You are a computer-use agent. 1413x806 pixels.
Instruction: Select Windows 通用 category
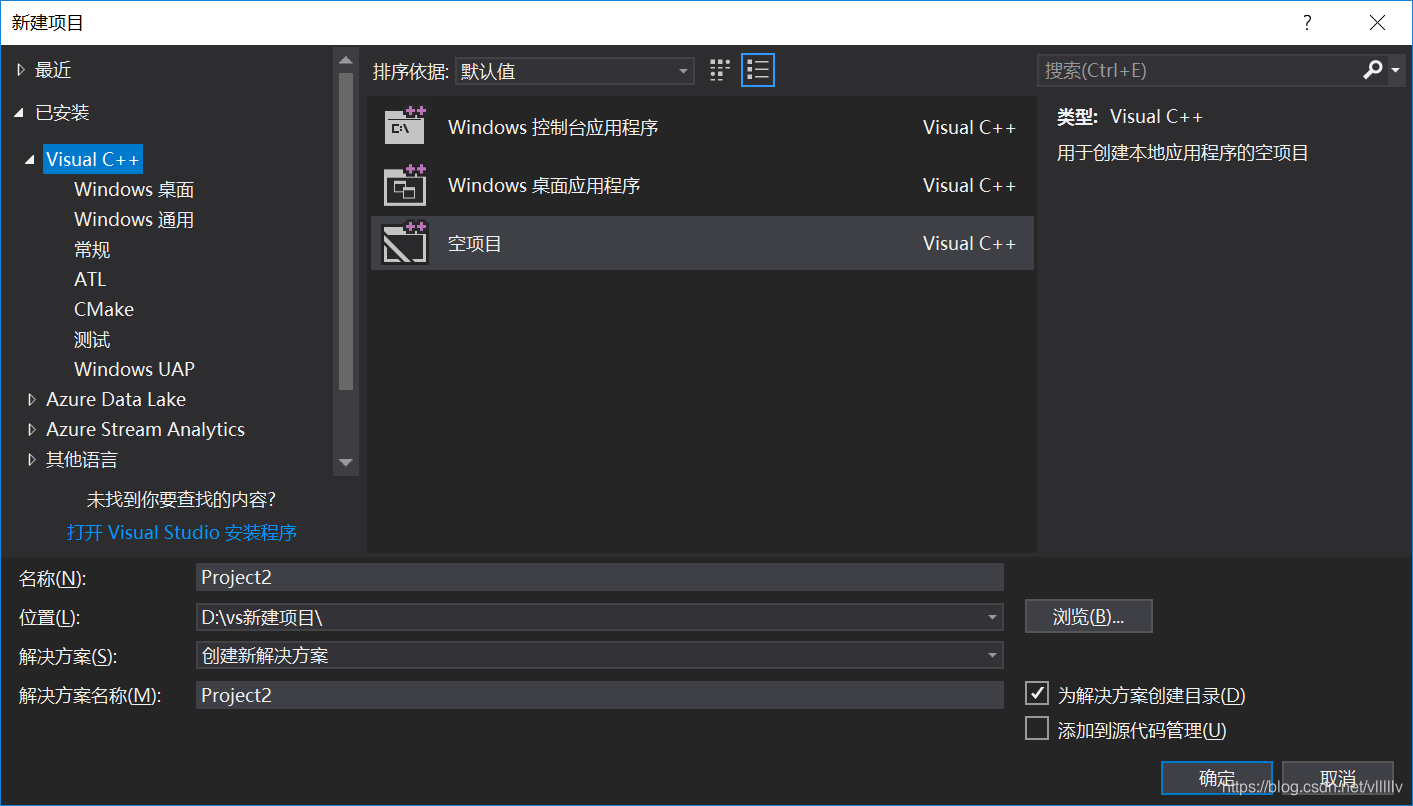point(134,219)
